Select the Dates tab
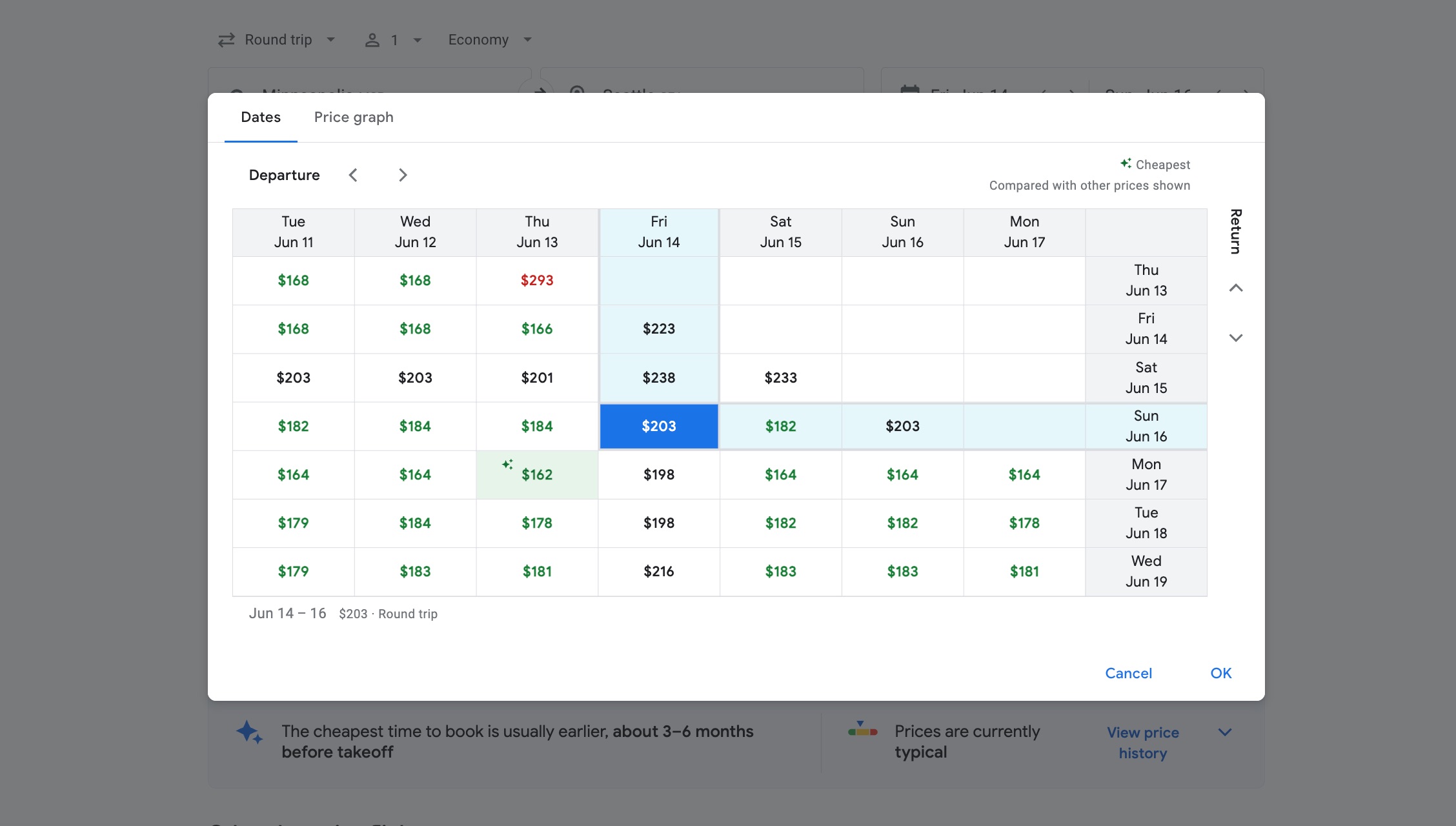 point(261,117)
